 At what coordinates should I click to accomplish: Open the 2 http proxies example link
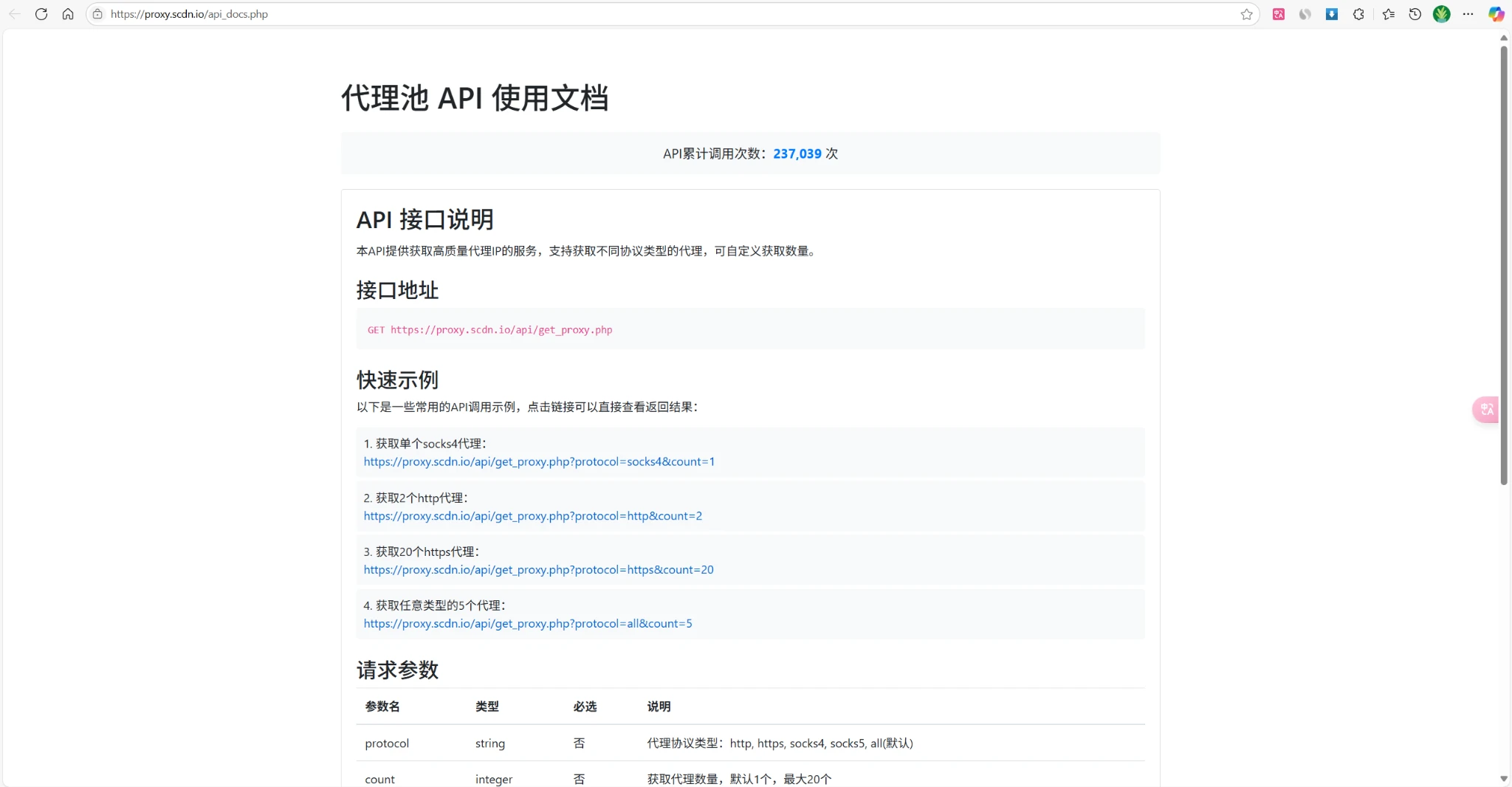(532, 516)
